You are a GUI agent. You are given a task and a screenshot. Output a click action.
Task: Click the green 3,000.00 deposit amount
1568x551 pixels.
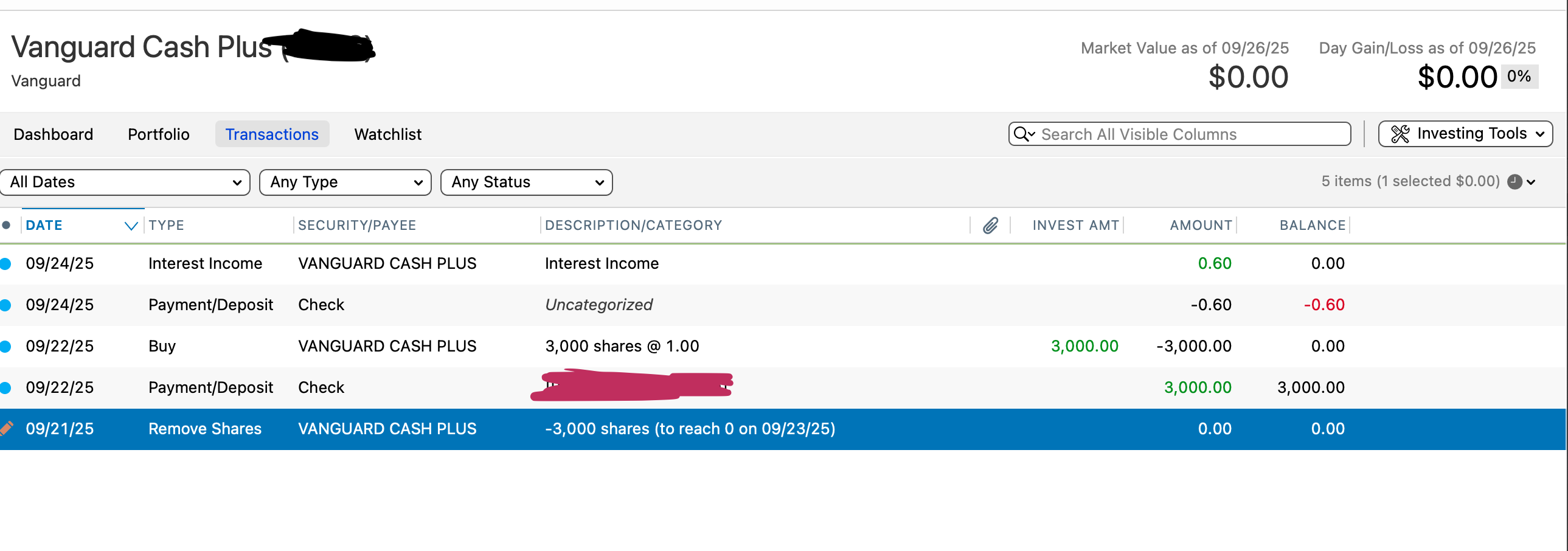pyautogui.click(x=1198, y=388)
